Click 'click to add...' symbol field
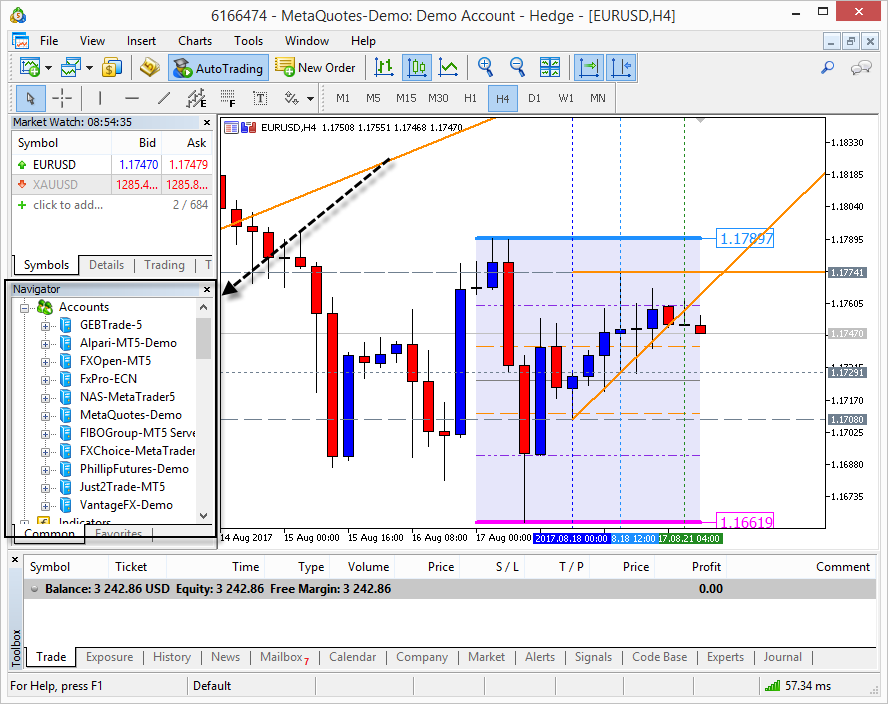The width and height of the screenshot is (888, 704). (x=67, y=205)
